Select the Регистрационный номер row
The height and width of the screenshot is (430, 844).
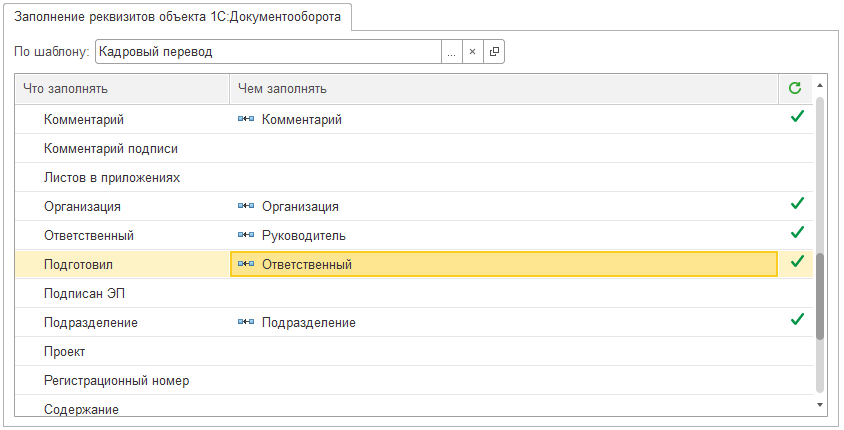click(117, 381)
